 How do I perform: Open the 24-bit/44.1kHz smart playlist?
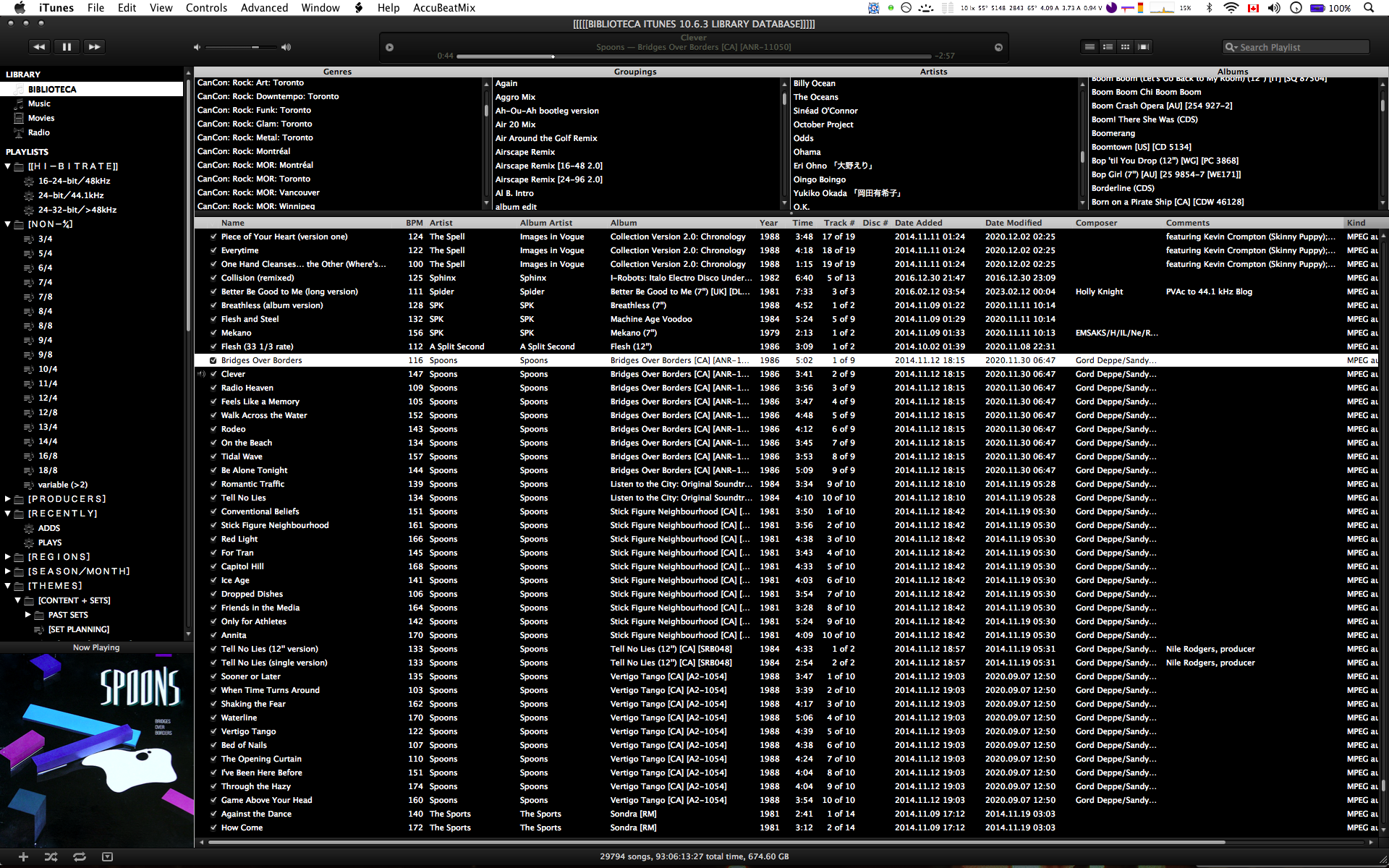[x=71, y=195]
